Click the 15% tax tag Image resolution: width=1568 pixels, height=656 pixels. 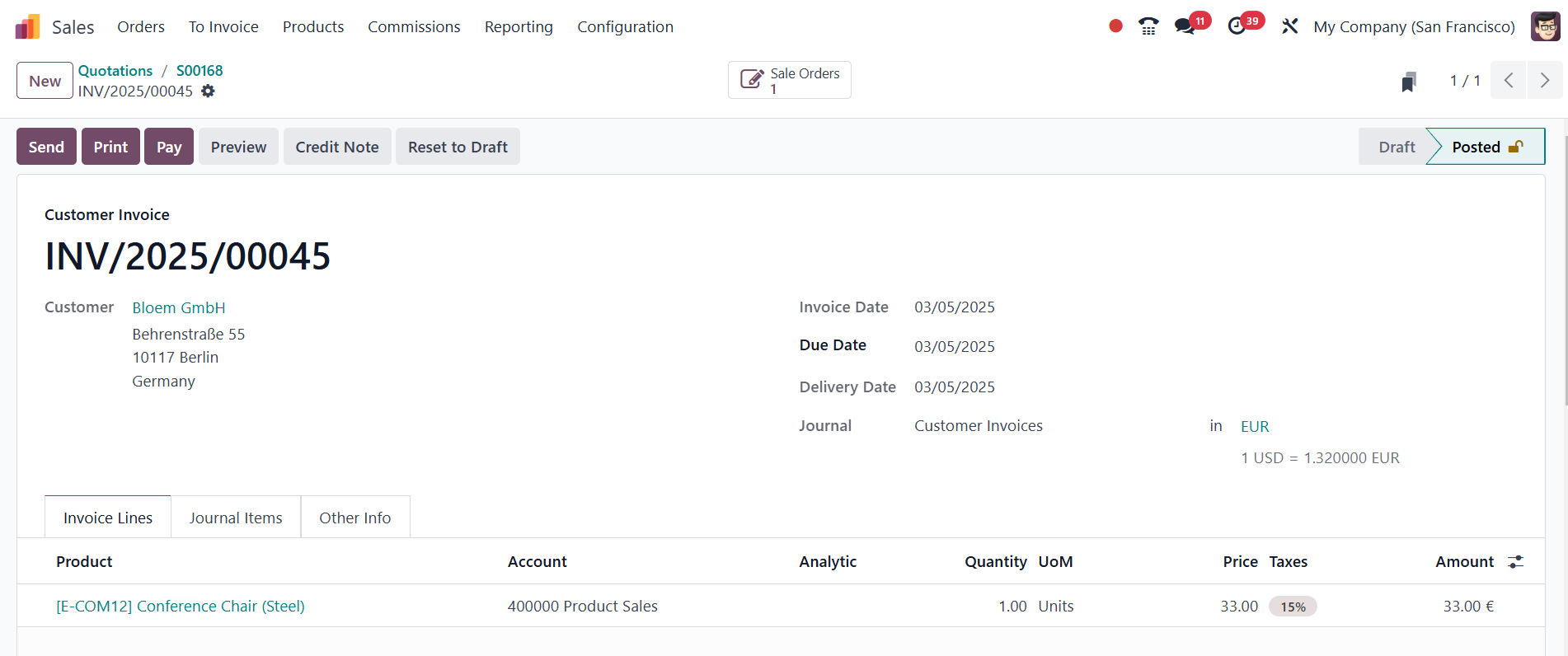pos(1293,607)
